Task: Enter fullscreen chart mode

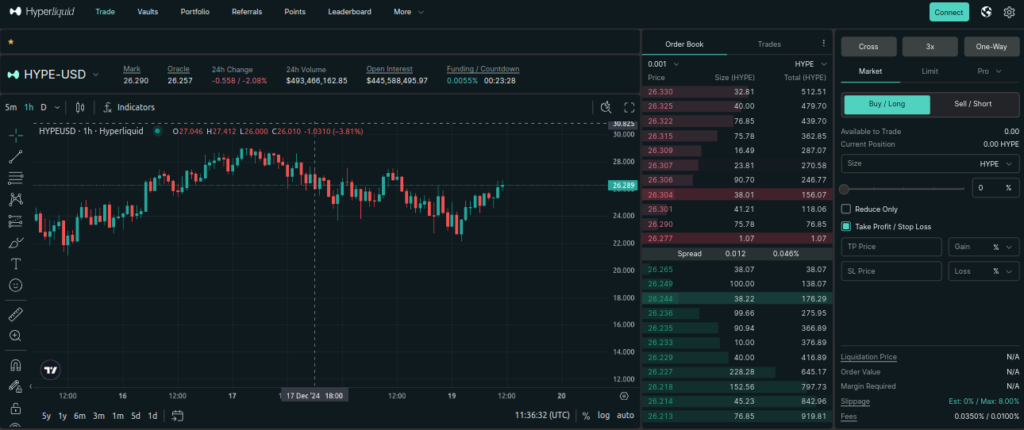Action: tap(629, 107)
